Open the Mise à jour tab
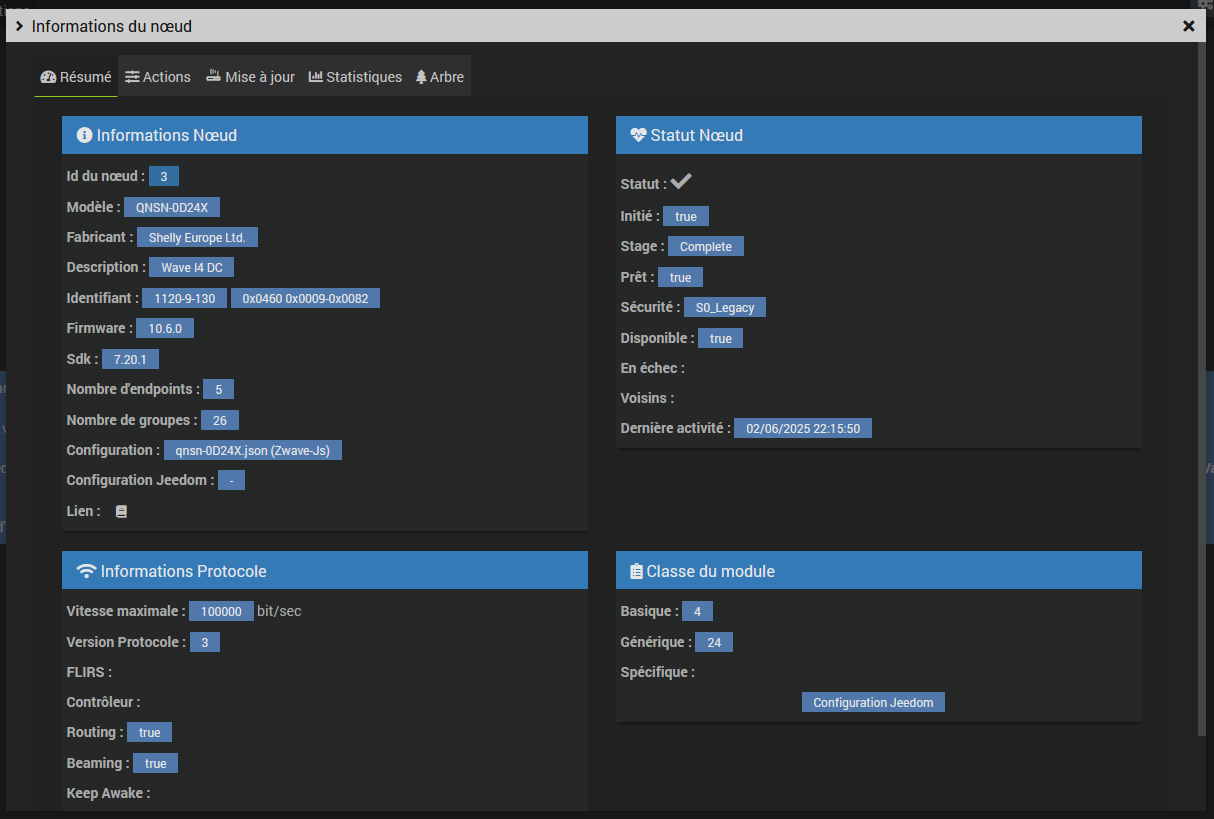 251,77
